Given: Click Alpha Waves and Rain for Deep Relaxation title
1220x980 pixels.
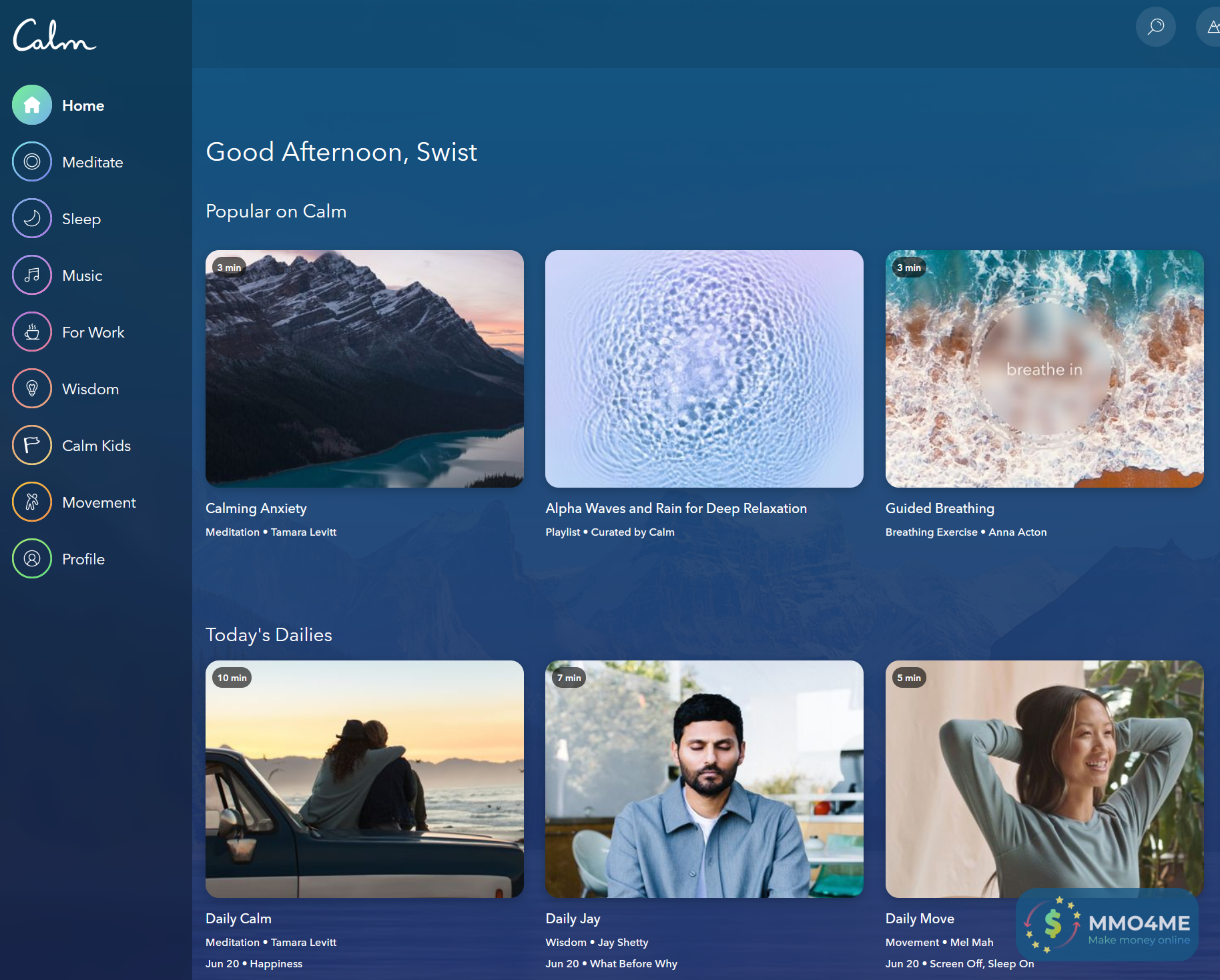Looking at the screenshot, I should point(676,508).
